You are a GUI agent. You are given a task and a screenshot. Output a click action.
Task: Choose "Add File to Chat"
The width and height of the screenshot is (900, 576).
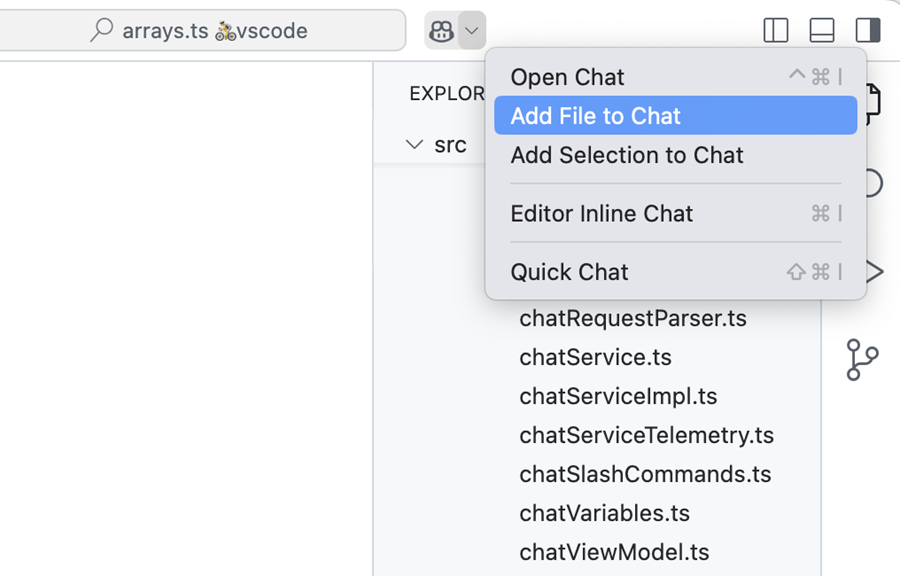597,115
